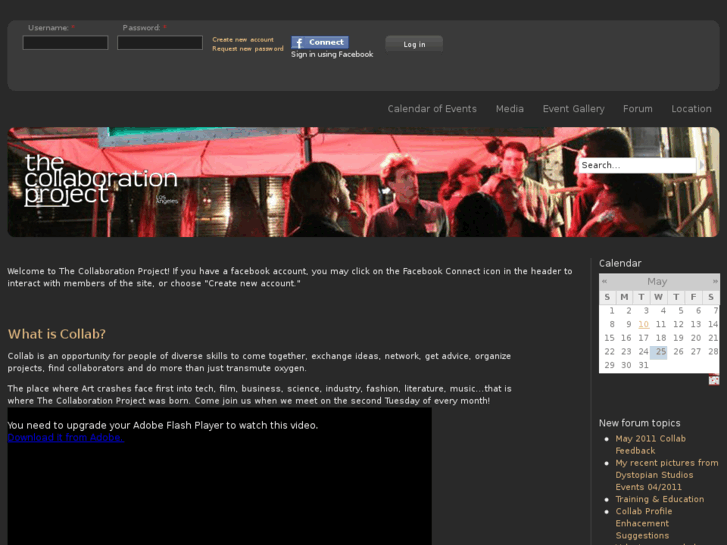
Task: Click the Log in button
Action: coord(414,44)
